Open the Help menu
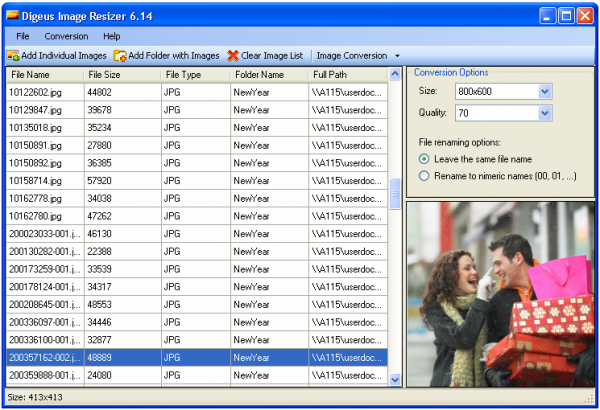 (x=112, y=36)
